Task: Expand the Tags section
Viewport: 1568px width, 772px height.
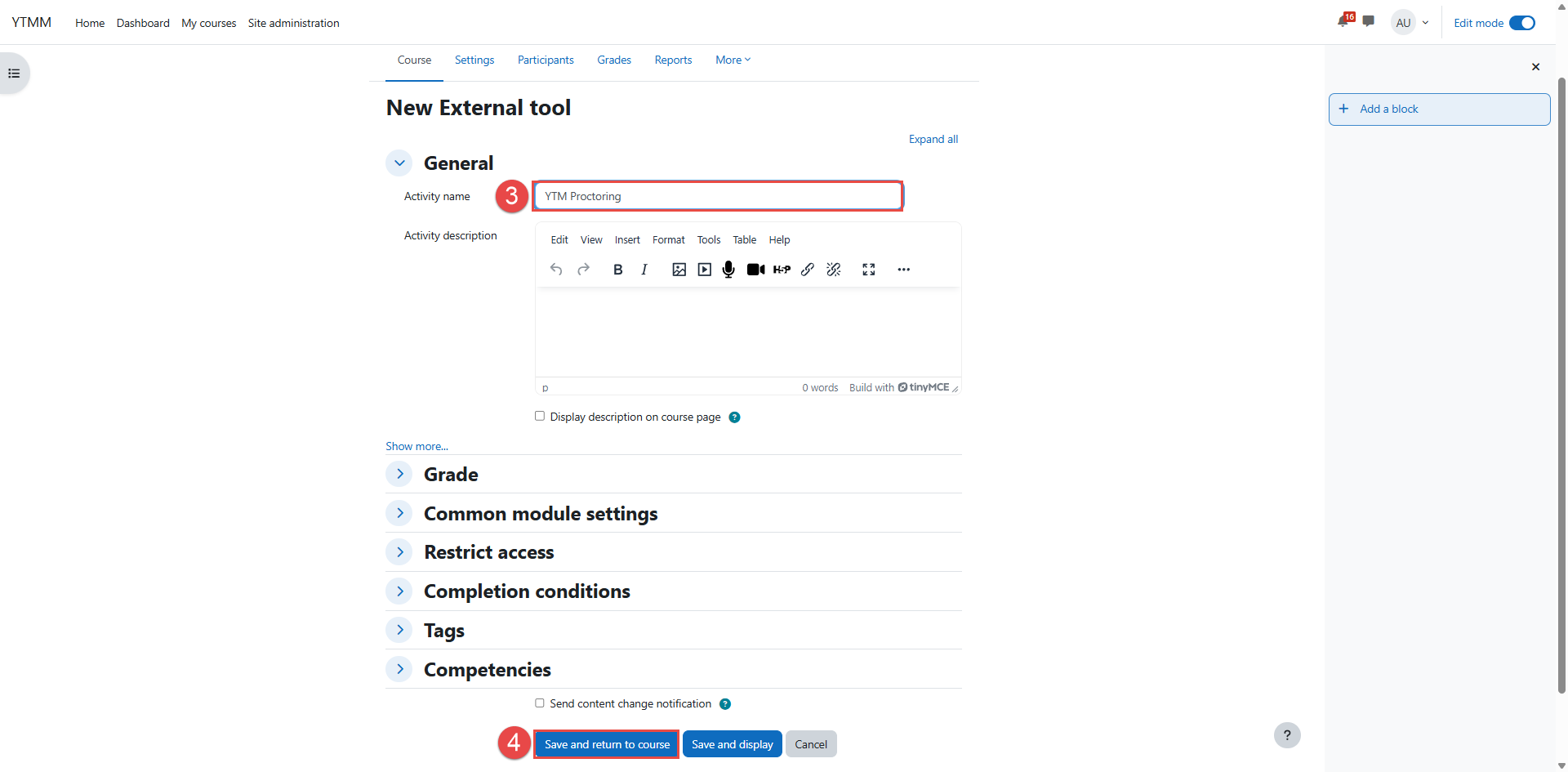Action: tap(399, 630)
